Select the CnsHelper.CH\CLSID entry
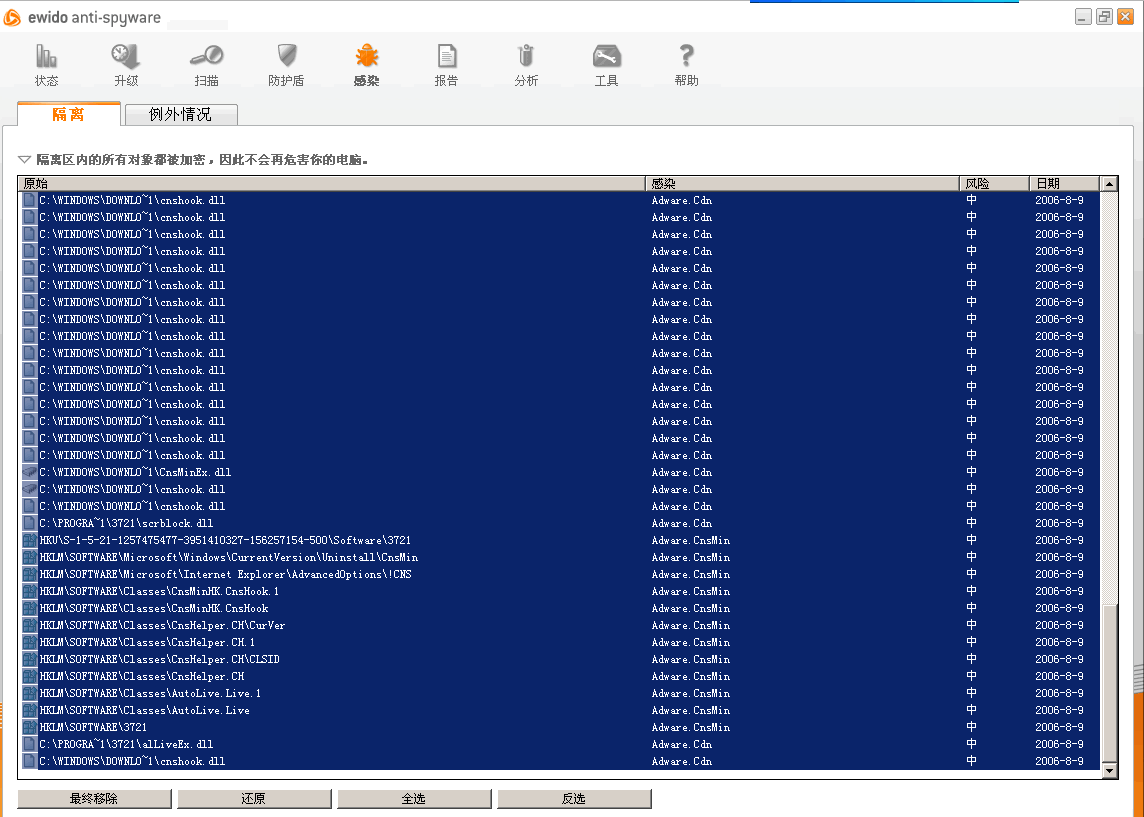This screenshot has width=1144, height=817. [x=560, y=659]
